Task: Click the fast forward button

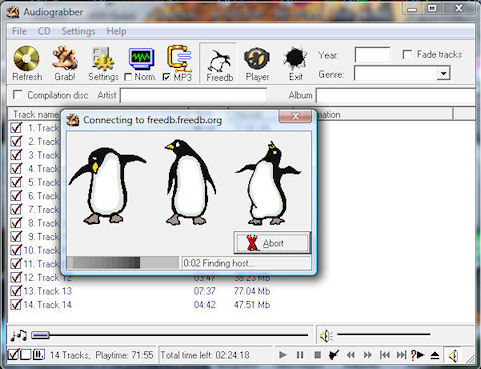Action: (368, 355)
